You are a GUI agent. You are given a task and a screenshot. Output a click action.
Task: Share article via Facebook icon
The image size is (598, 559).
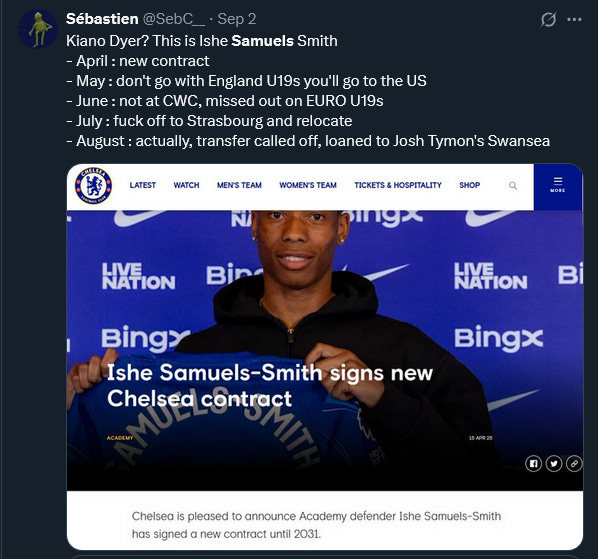(x=533, y=464)
